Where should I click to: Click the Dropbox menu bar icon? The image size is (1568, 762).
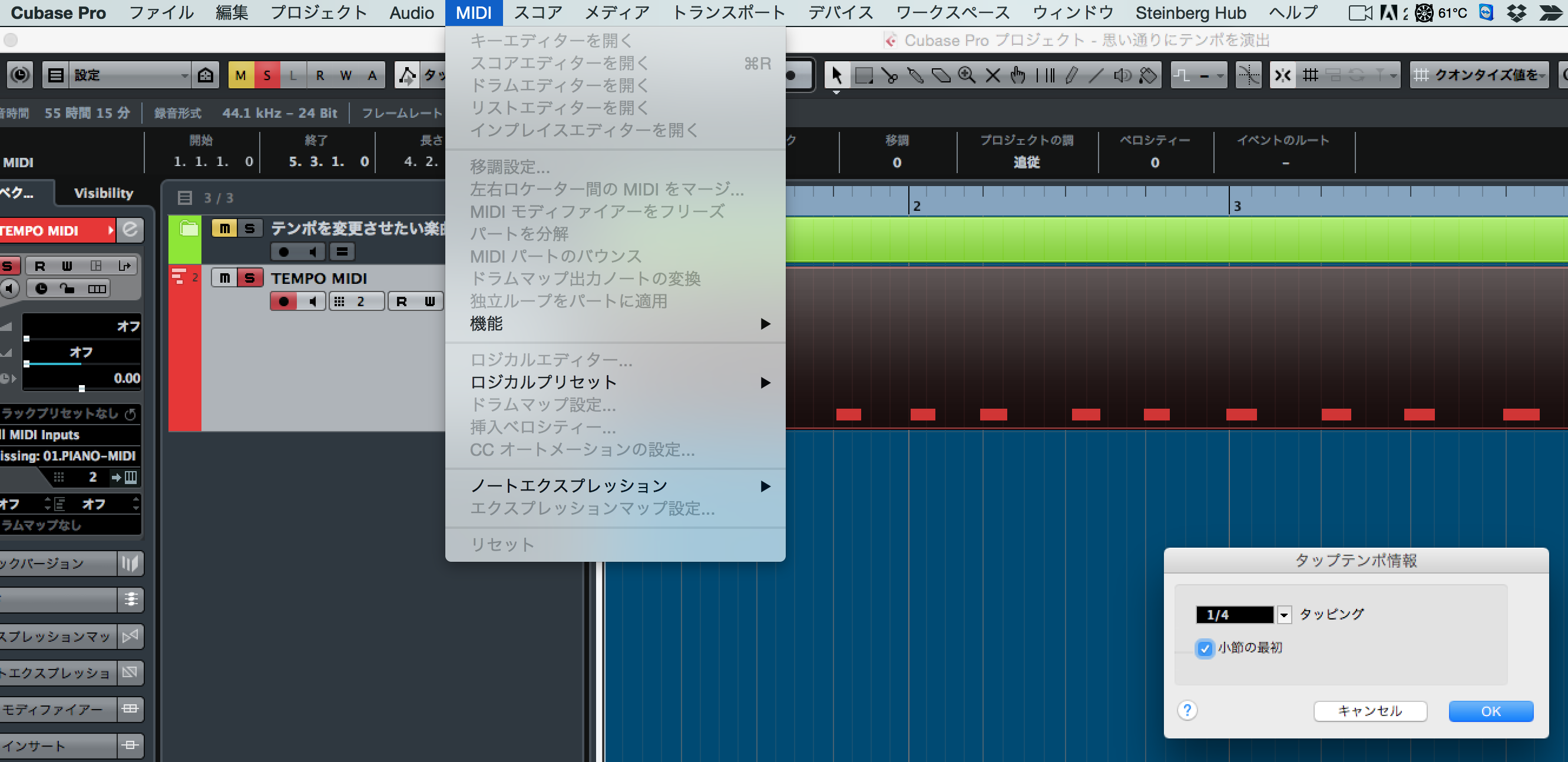(1516, 13)
